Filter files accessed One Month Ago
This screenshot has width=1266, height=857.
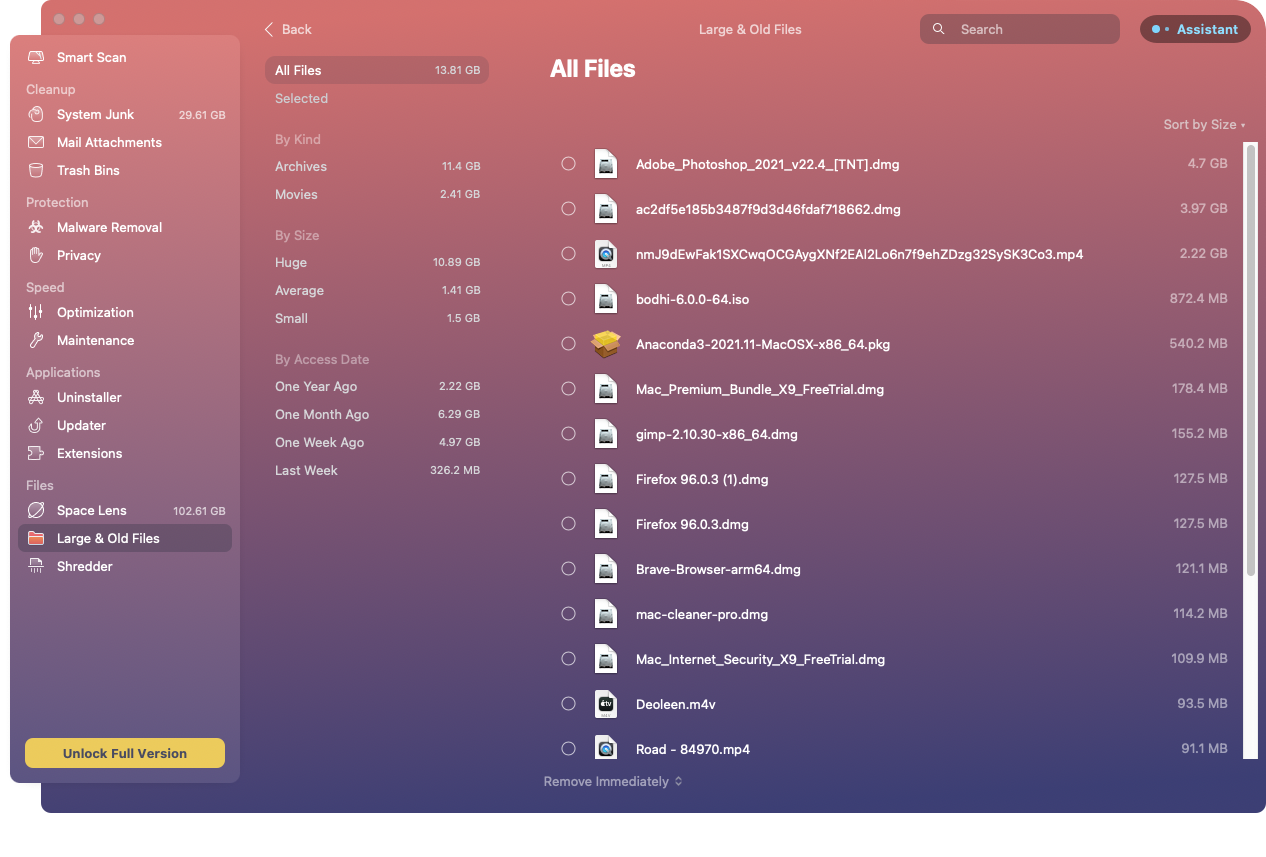coord(377,415)
